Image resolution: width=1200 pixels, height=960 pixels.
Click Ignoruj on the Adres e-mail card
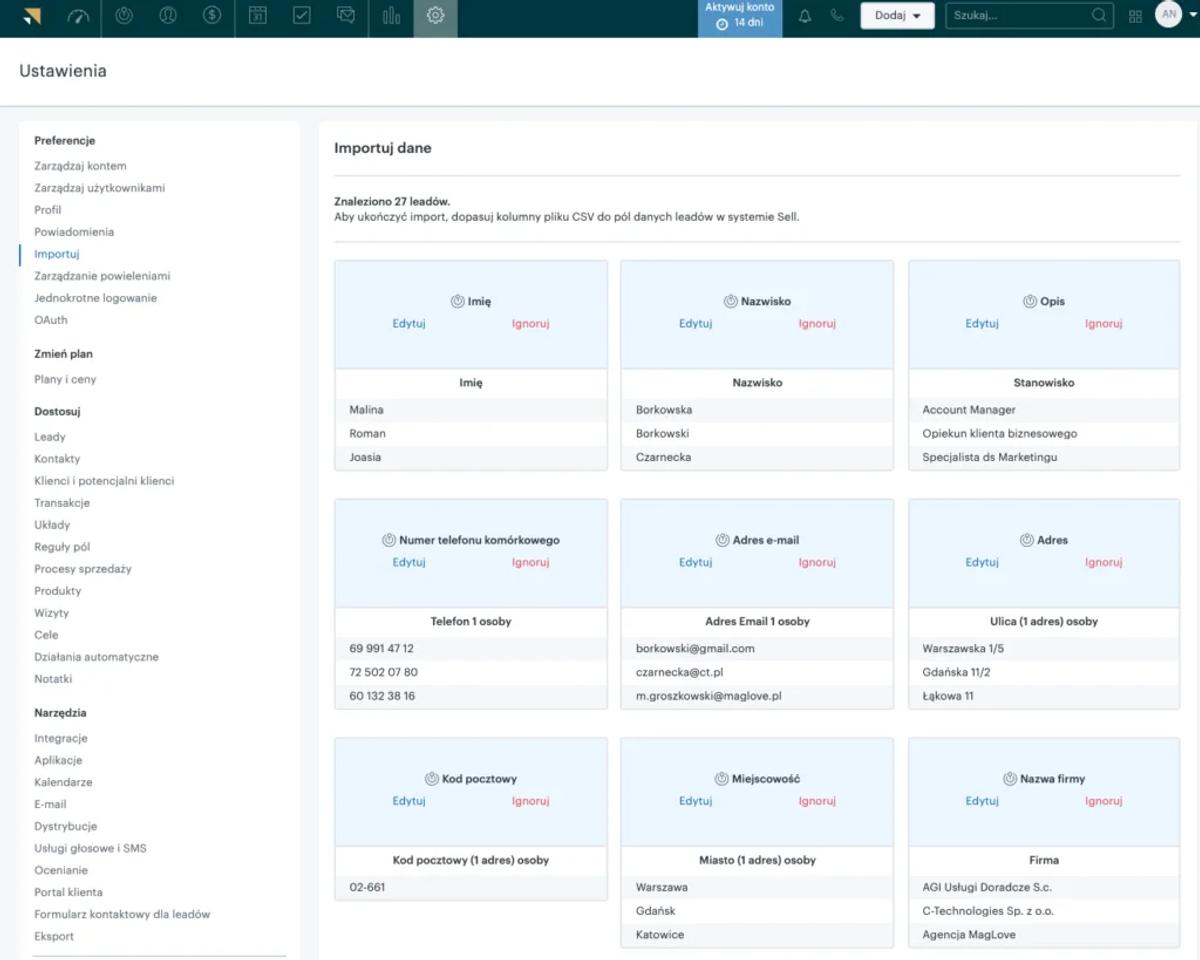[817, 562]
